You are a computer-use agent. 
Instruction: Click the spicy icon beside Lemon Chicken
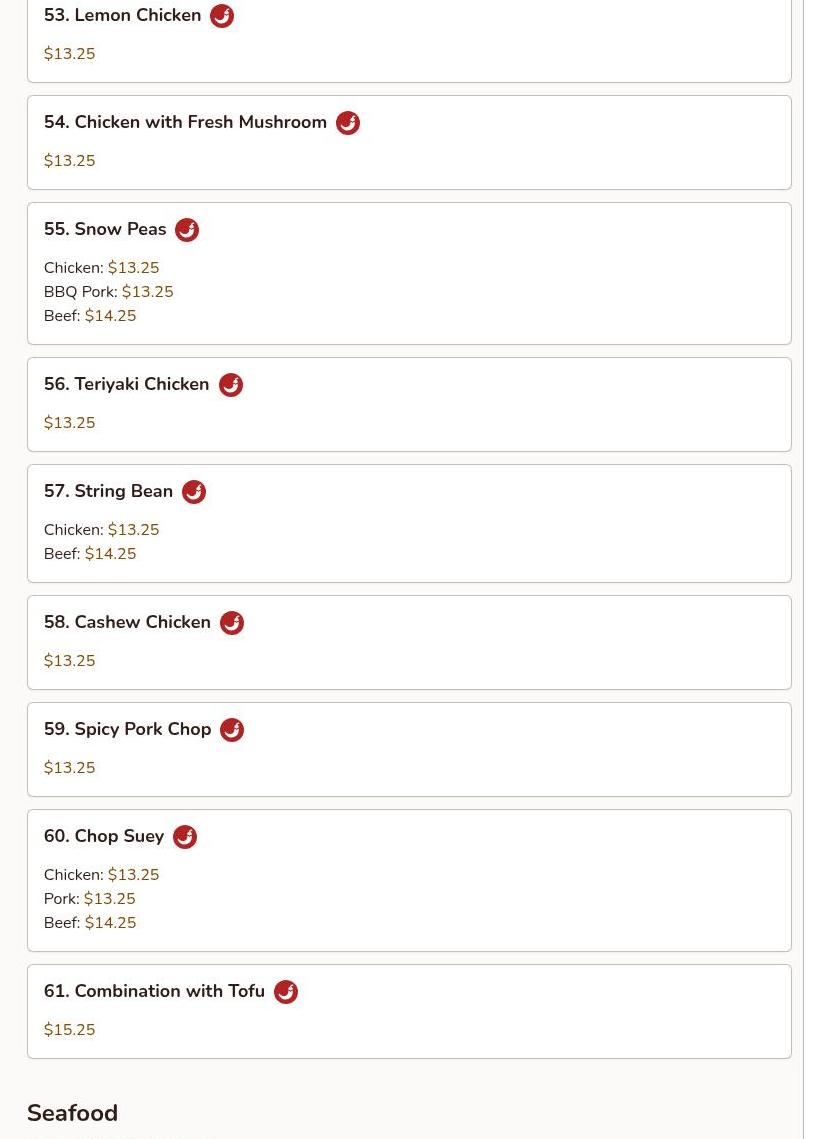222,15
